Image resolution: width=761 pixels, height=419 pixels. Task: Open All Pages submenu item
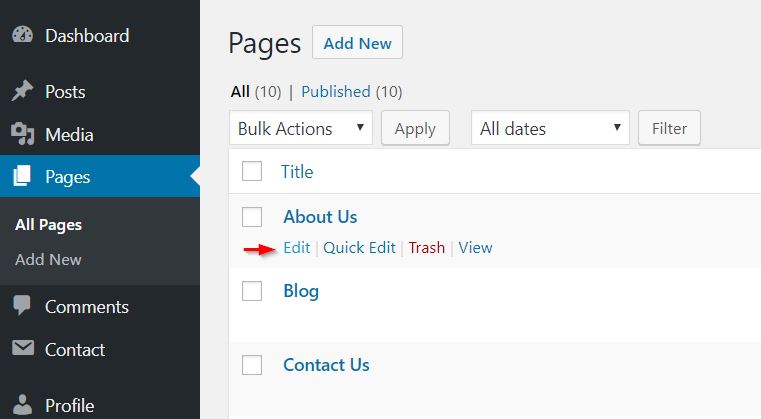(x=48, y=225)
